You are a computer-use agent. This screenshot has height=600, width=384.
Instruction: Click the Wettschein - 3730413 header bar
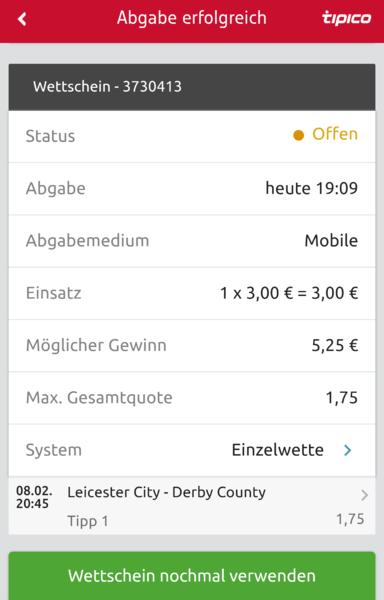tap(192, 87)
